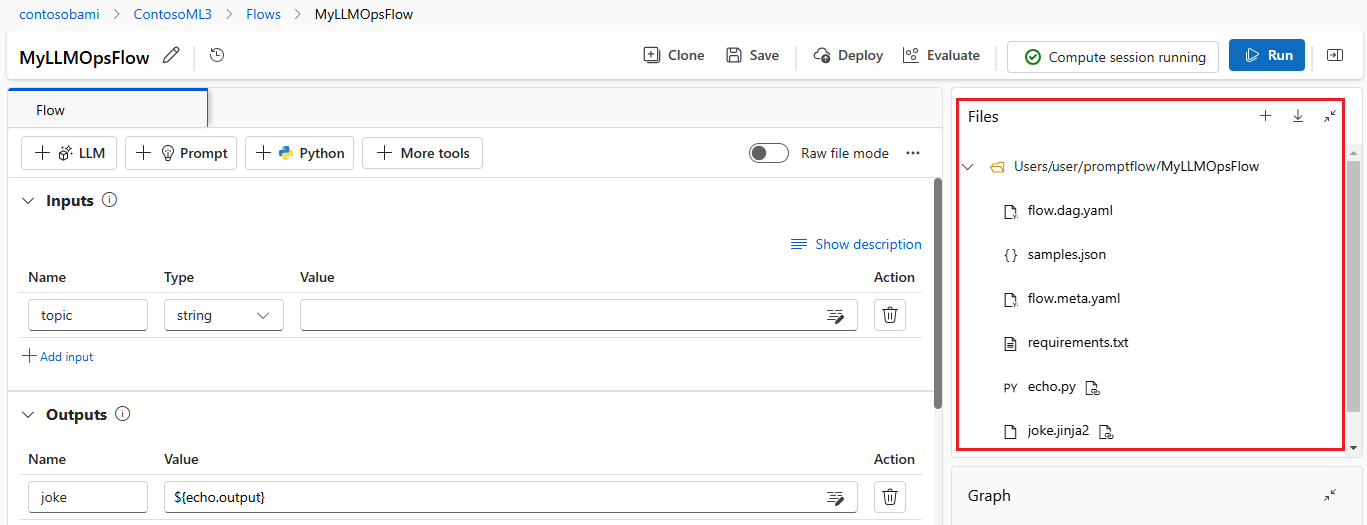Toggle the right side panel icon
This screenshot has width=1367, height=525.
click(1334, 56)
